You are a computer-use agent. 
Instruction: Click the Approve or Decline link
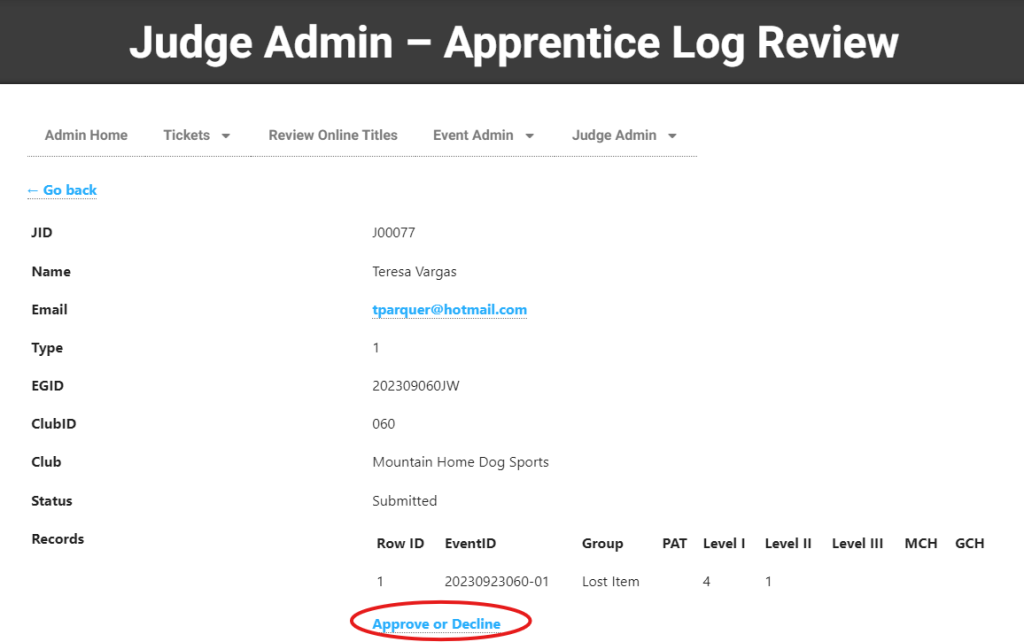(x=436, y=624)
